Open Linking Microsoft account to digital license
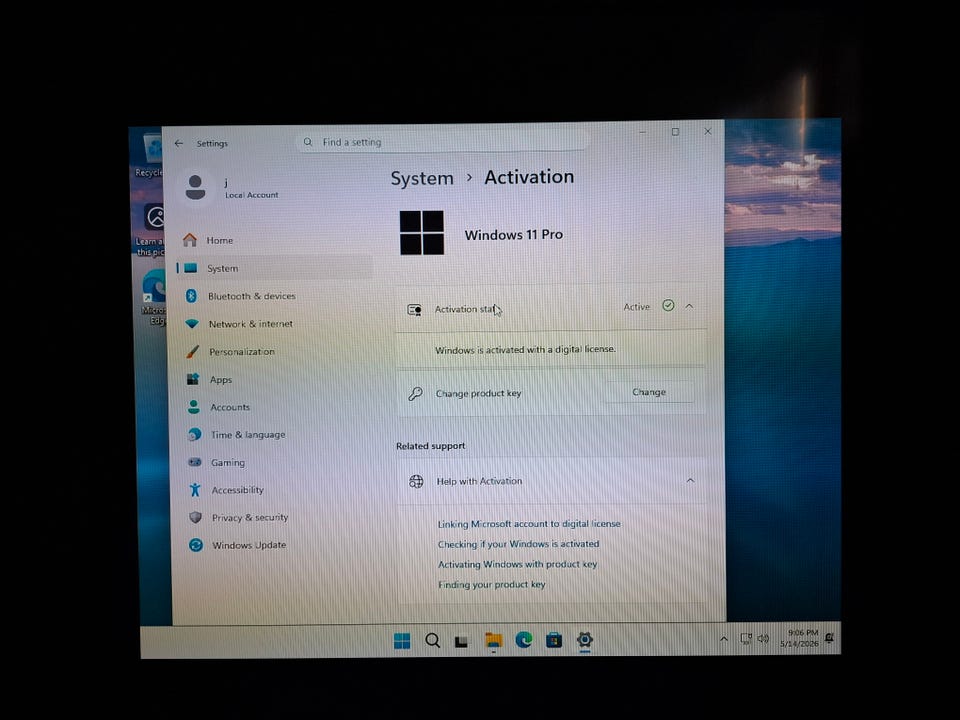 [529, 524]
